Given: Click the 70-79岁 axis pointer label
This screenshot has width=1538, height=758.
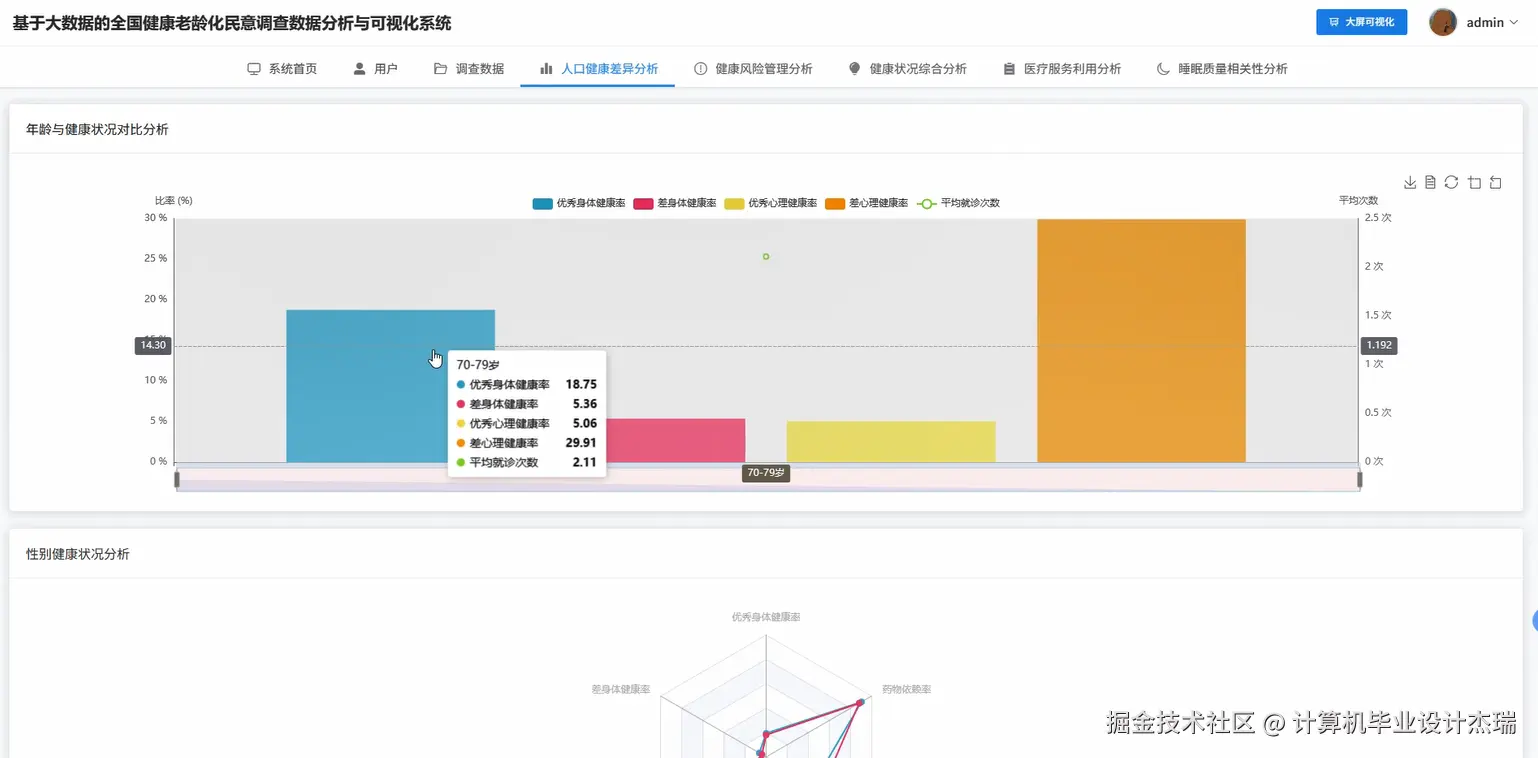Looking at the screenshot, I should click(x=766, y=473).
